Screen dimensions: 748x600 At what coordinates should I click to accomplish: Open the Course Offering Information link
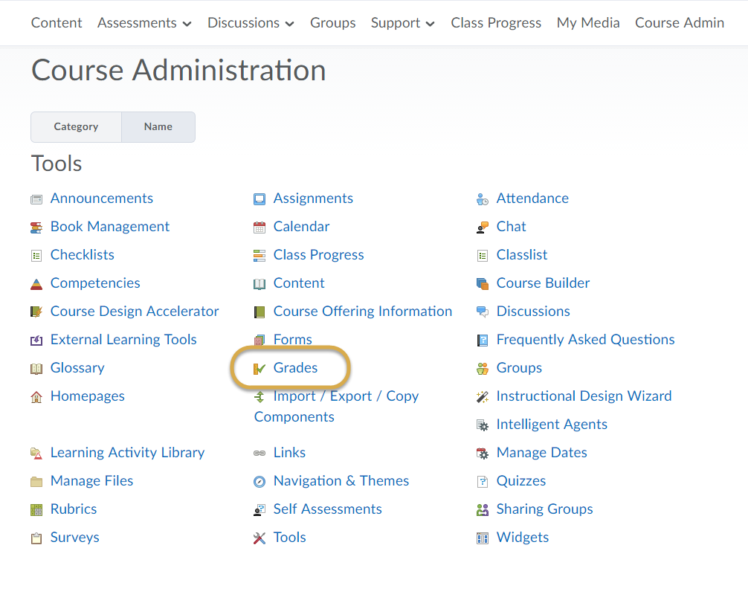click(363, 311)
